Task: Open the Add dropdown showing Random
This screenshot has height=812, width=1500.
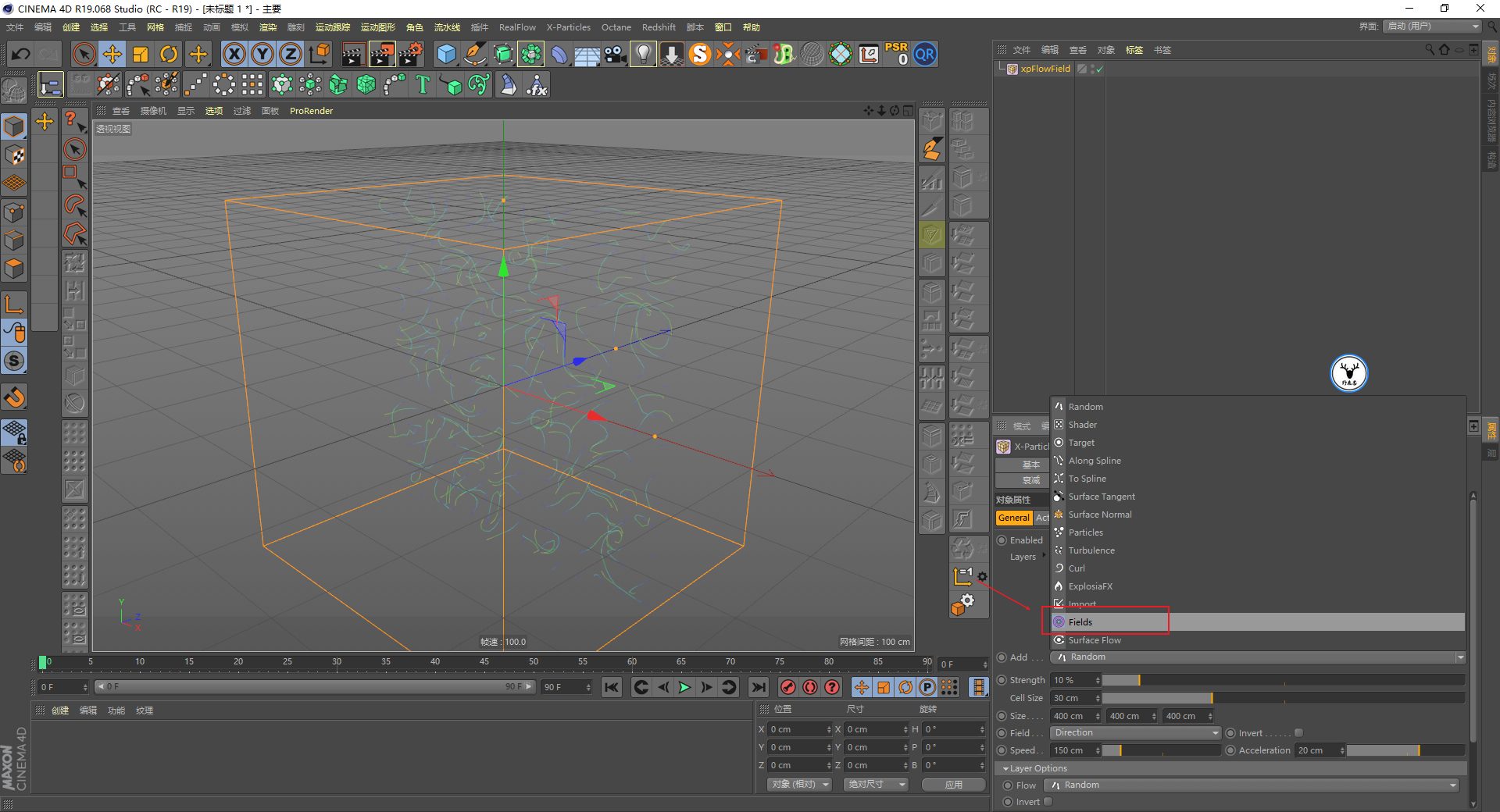Action: [1258, 657]
